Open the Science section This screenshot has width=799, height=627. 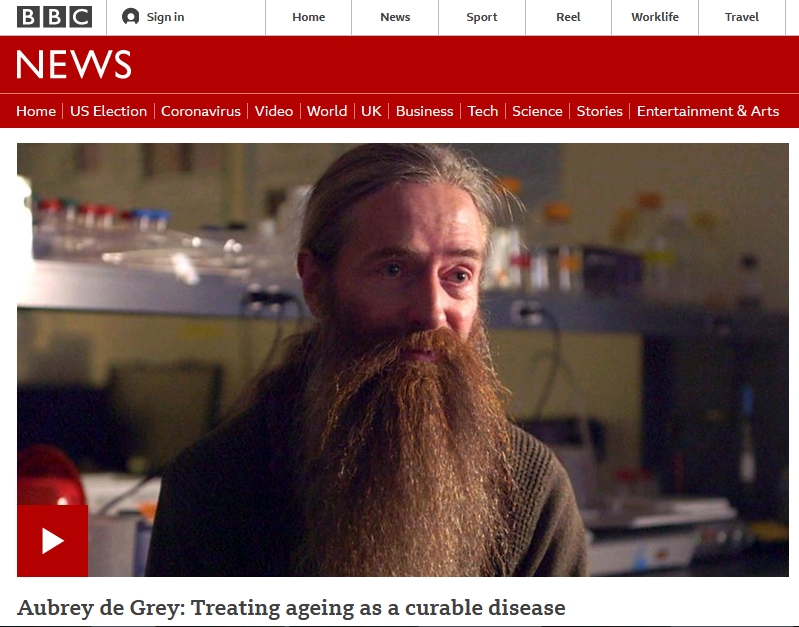click(x=537, y=111)
